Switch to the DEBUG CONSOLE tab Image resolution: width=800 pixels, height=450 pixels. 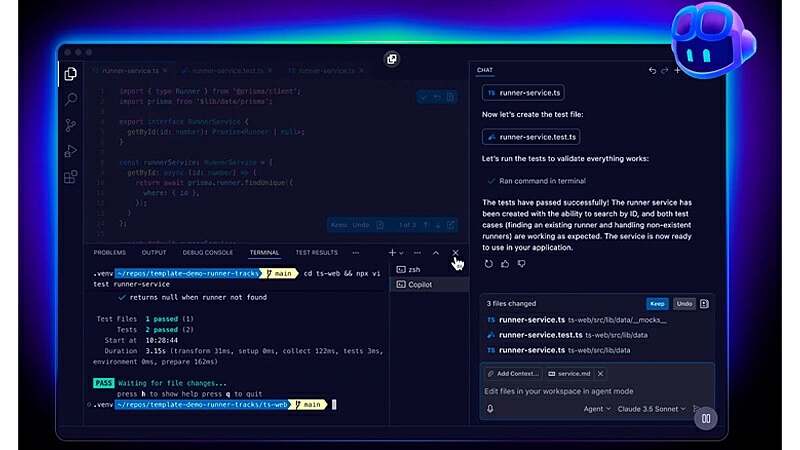pos(208,253)
